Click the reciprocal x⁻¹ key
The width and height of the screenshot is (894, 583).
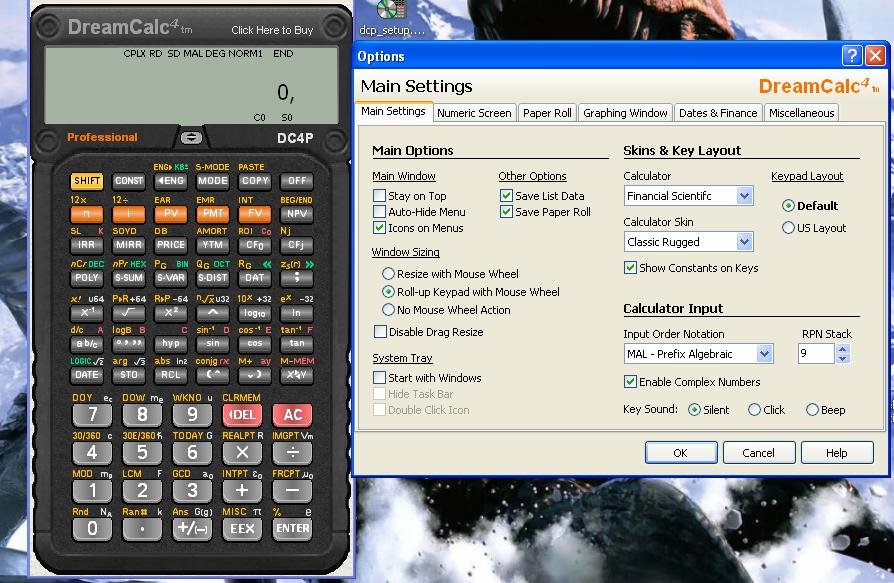[x=87, y=312]
